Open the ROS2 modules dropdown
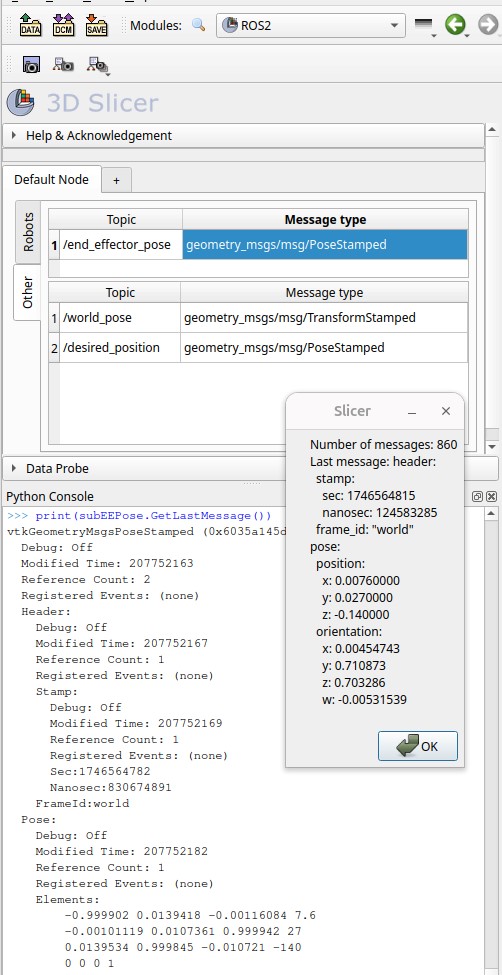Screen dimensions: 502x975 tap(311, 25)
